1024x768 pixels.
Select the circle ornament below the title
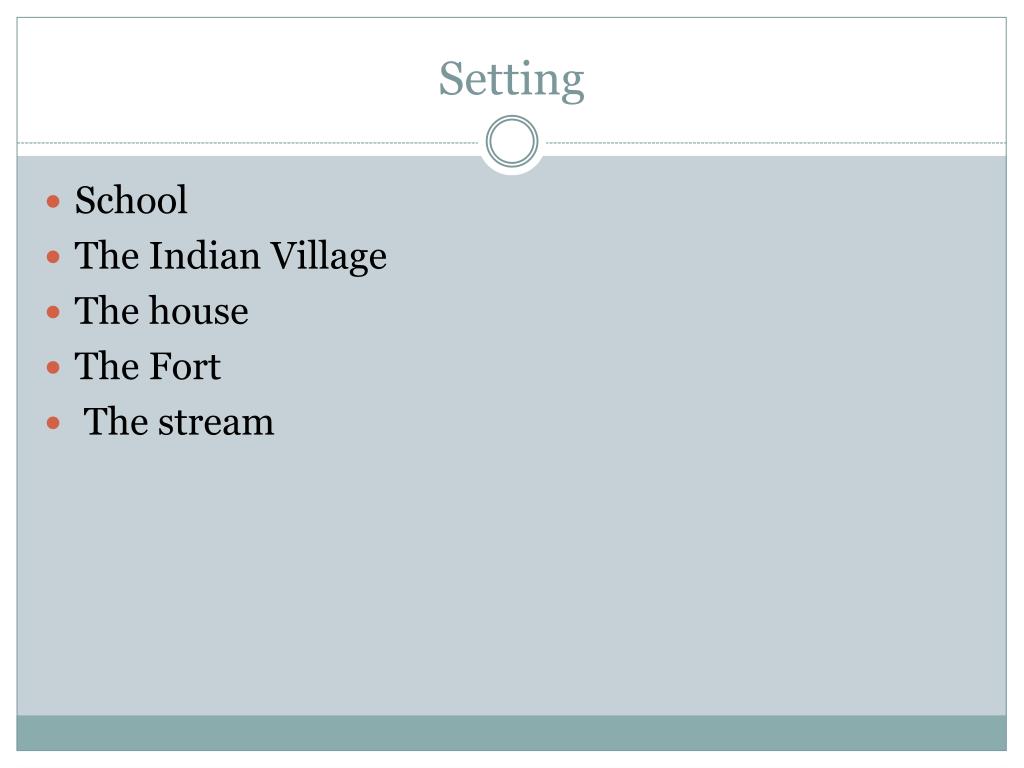click(512, 141)
